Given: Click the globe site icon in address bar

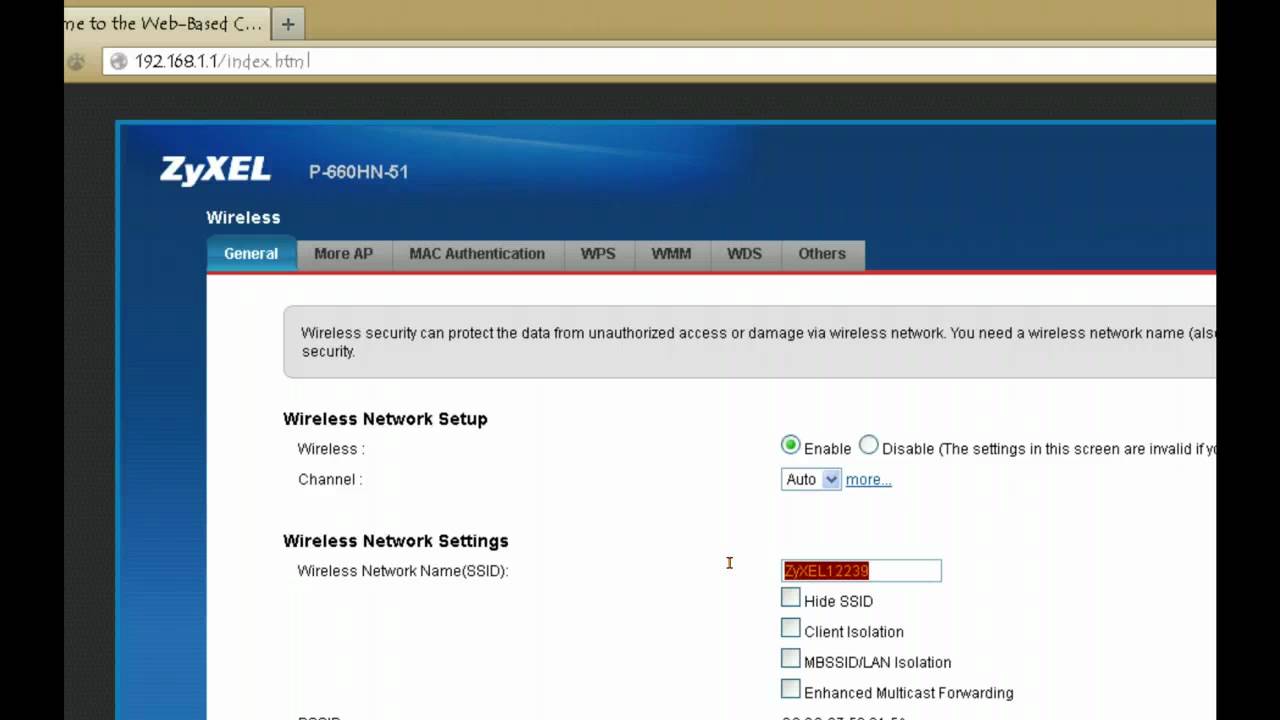Looking at the screenshot, I should (x=118, y=61).
